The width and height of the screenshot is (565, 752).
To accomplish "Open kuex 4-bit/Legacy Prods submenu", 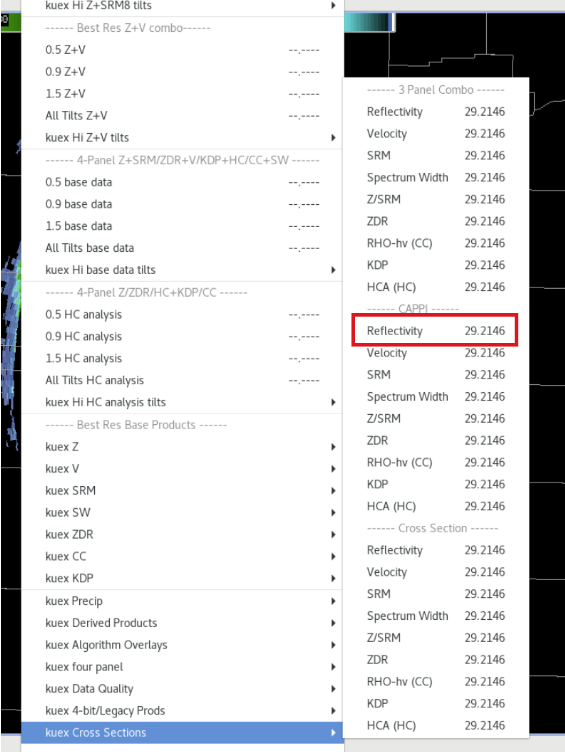I will [182, 710].
